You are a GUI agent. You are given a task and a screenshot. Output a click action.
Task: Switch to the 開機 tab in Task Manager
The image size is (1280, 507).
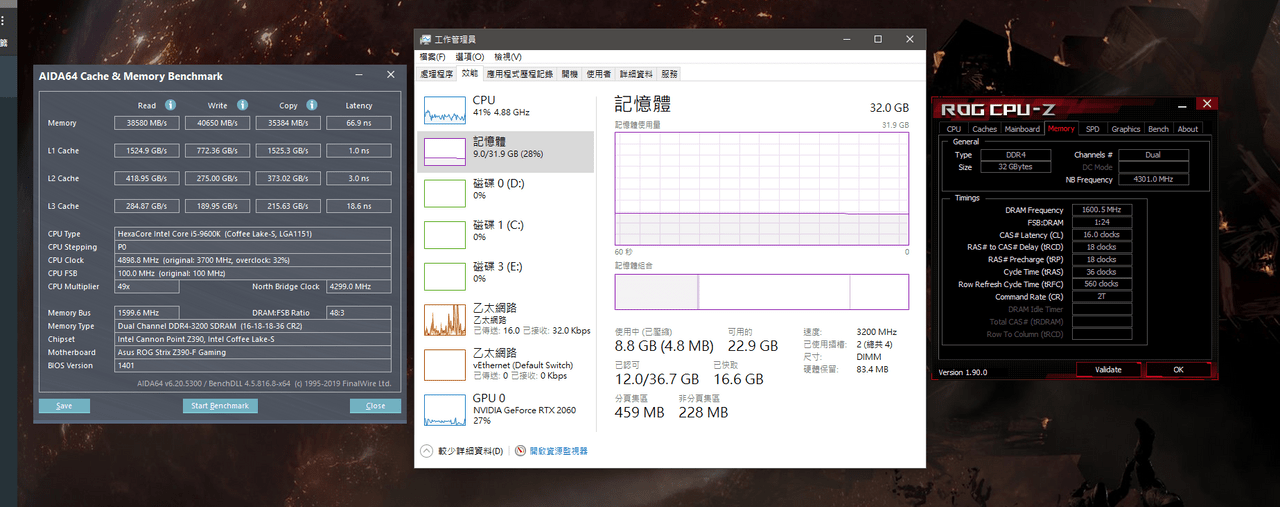[570, 74]
